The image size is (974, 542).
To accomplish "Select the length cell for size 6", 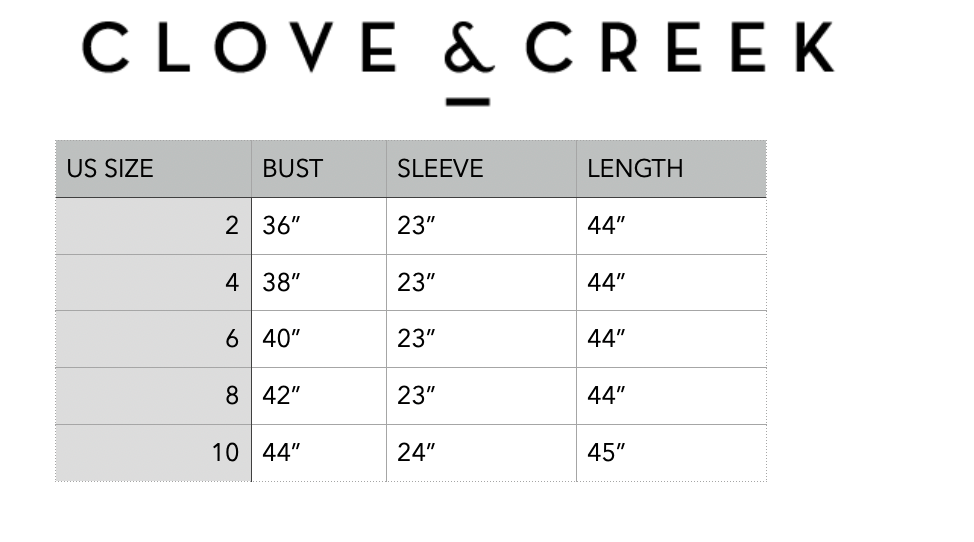I will 606,339.
